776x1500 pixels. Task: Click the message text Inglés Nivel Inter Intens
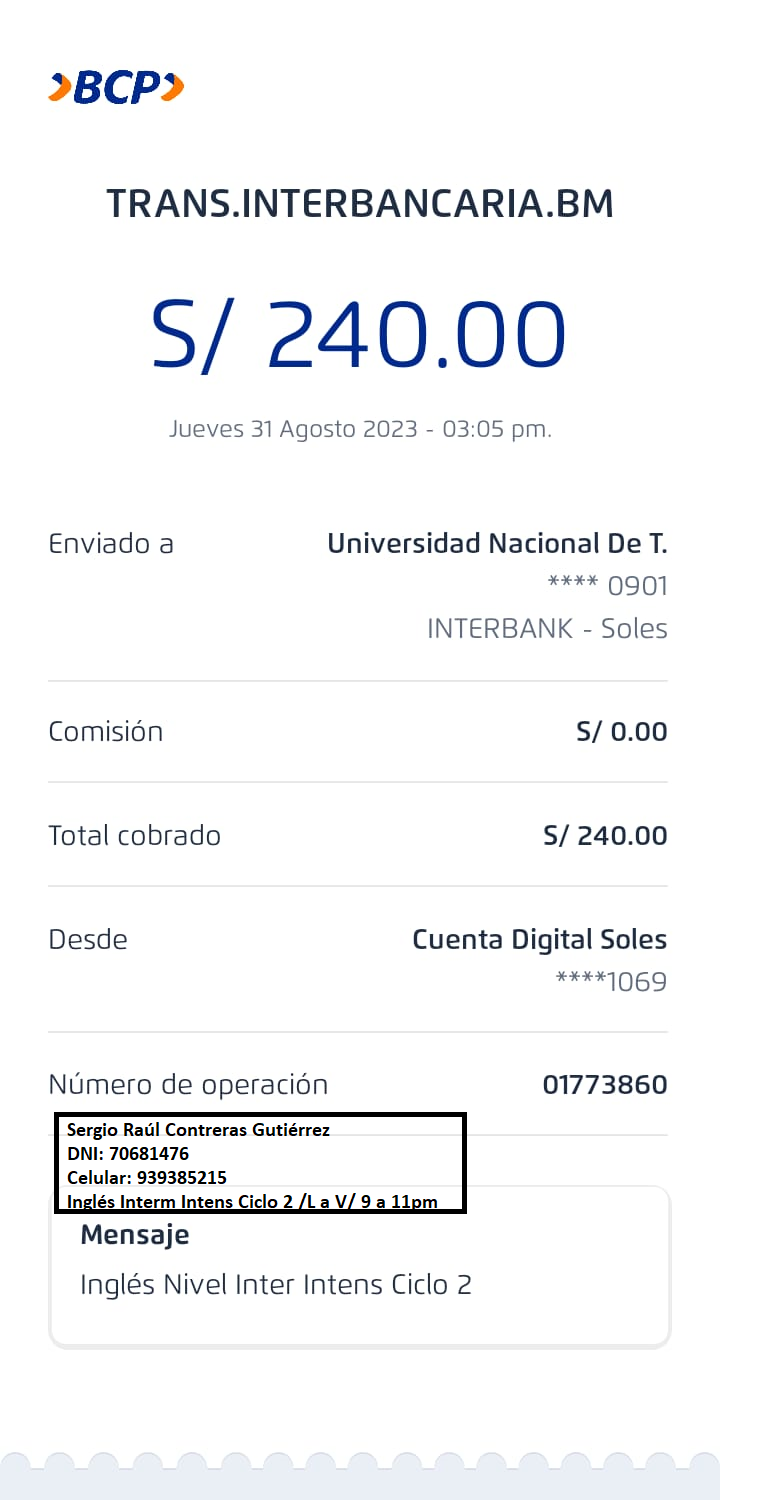click(x=275, y=1284)
